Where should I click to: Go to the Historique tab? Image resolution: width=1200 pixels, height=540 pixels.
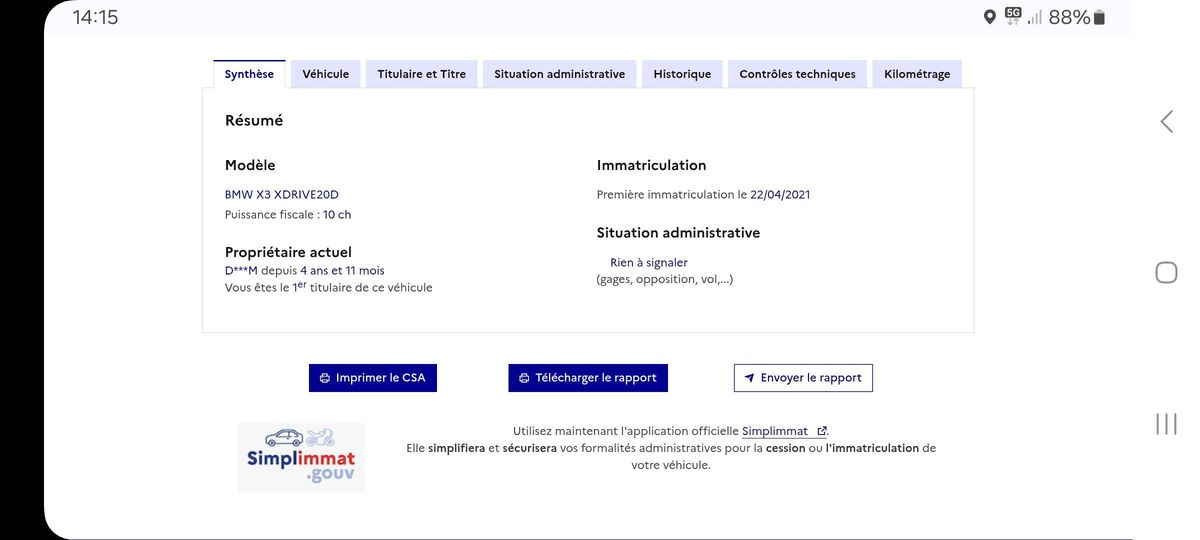[682, 74]
